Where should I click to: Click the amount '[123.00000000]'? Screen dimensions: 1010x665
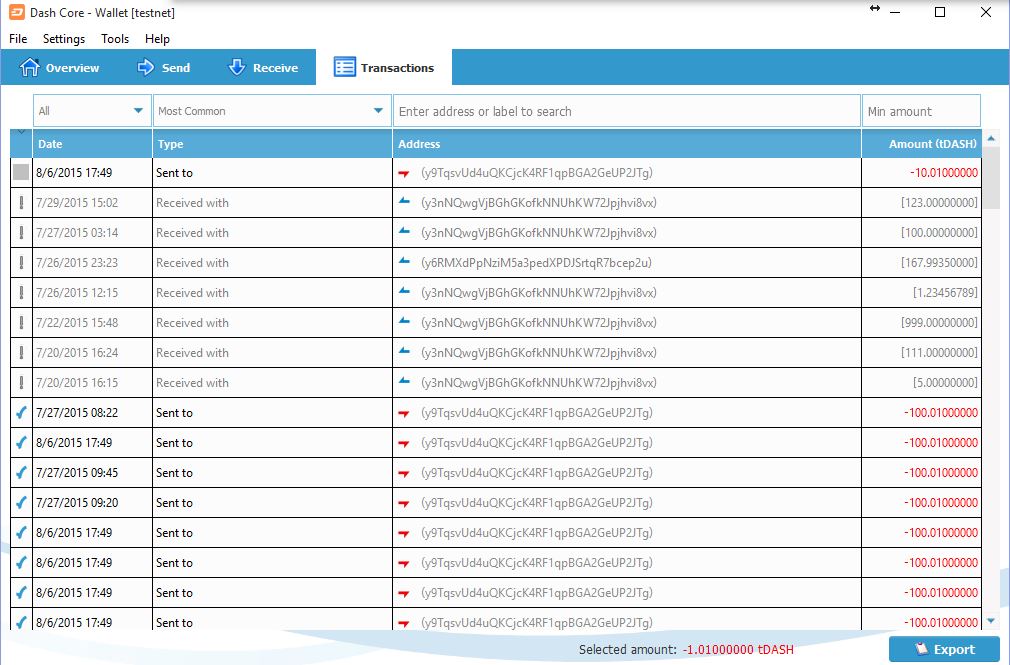pos(939,202)
